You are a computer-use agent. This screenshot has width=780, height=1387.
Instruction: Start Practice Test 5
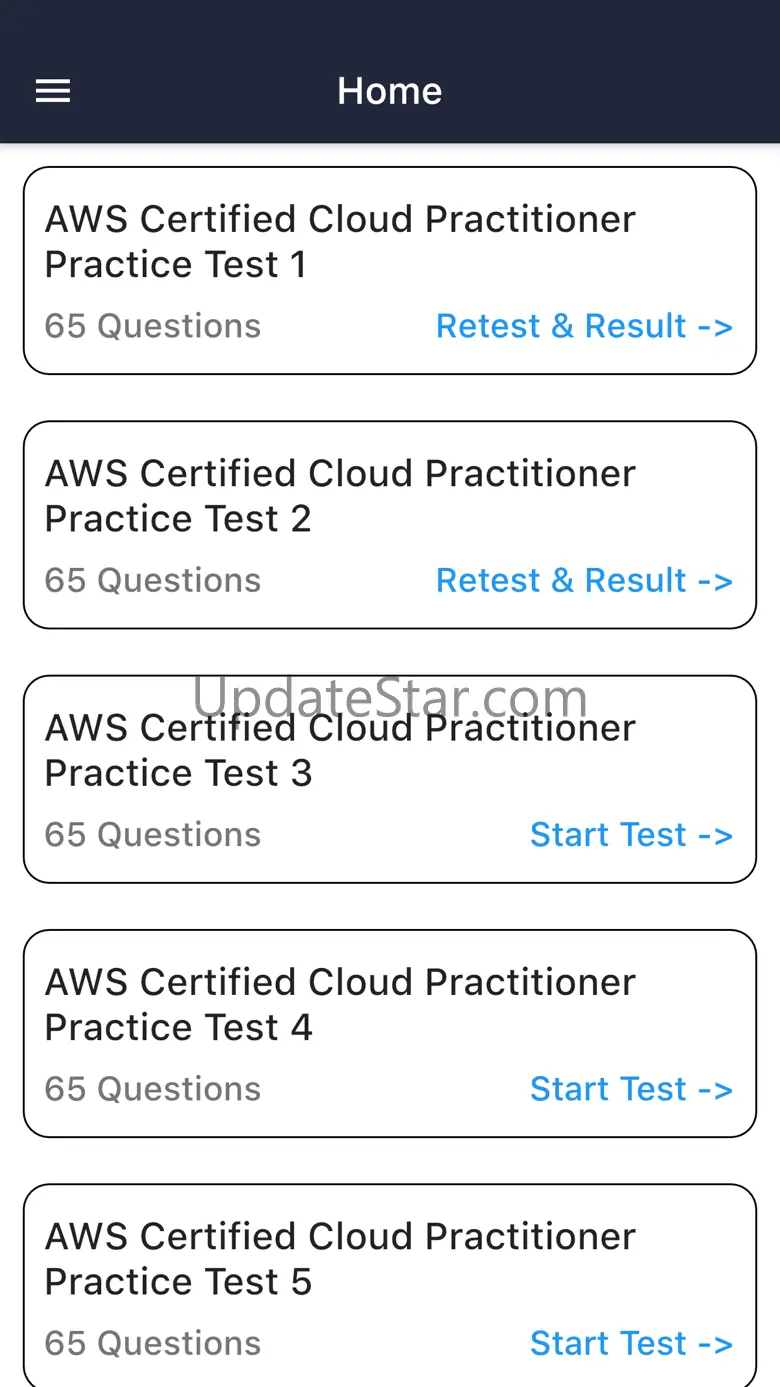[x=631, y=1342]
